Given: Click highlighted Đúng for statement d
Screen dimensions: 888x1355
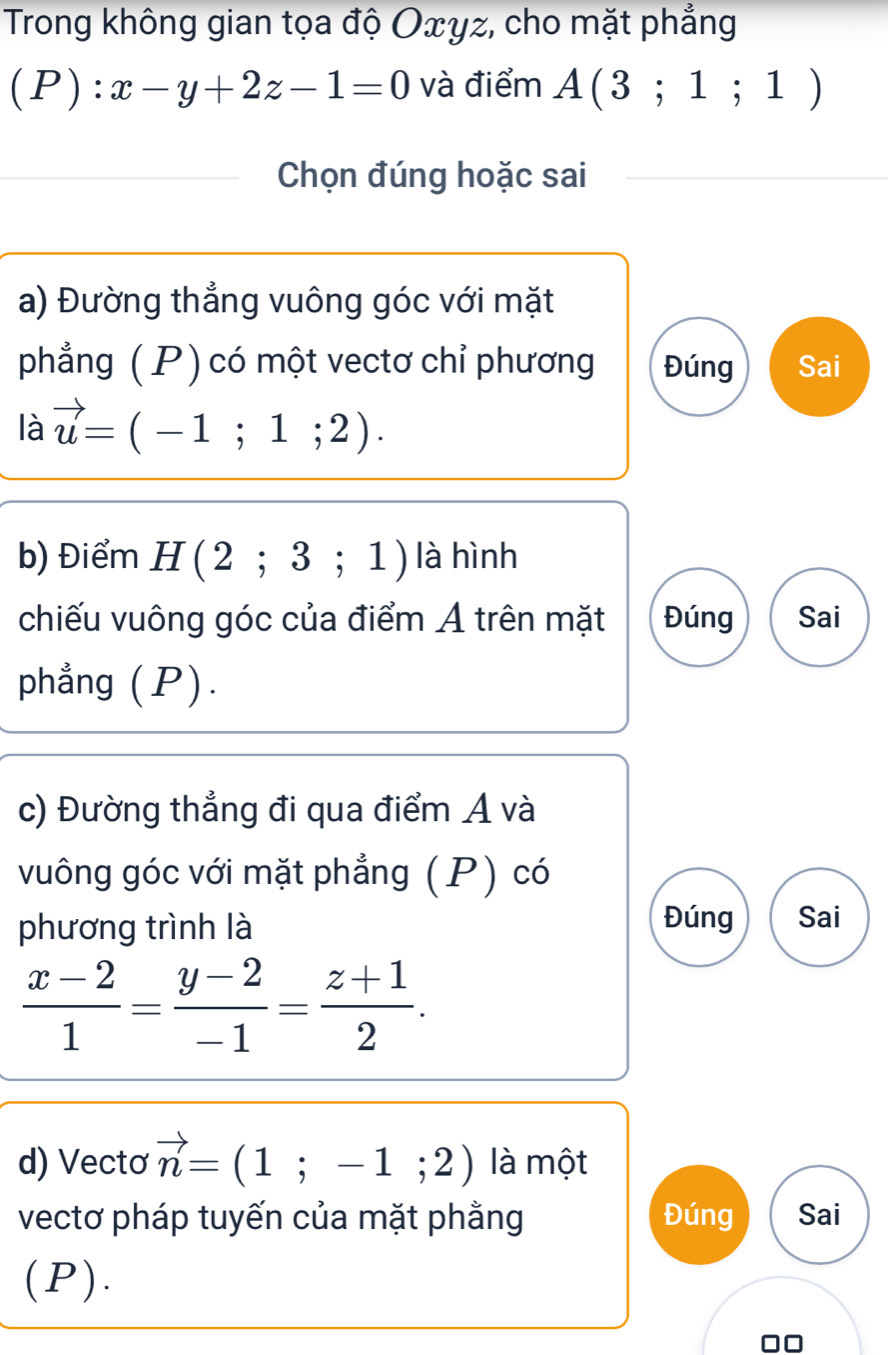Looking at the screenshot, I should (x=699, y=1216).
